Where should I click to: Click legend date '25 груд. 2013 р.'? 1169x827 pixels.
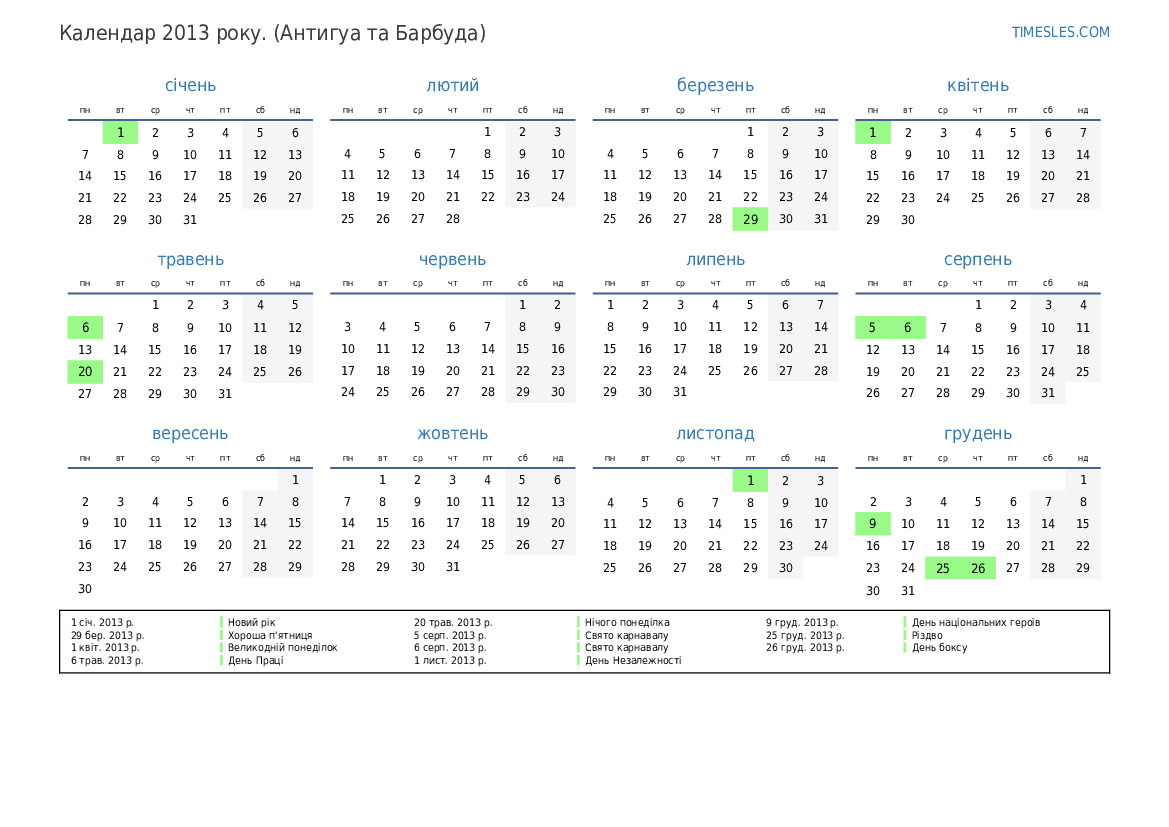click(x=804, y=635)
